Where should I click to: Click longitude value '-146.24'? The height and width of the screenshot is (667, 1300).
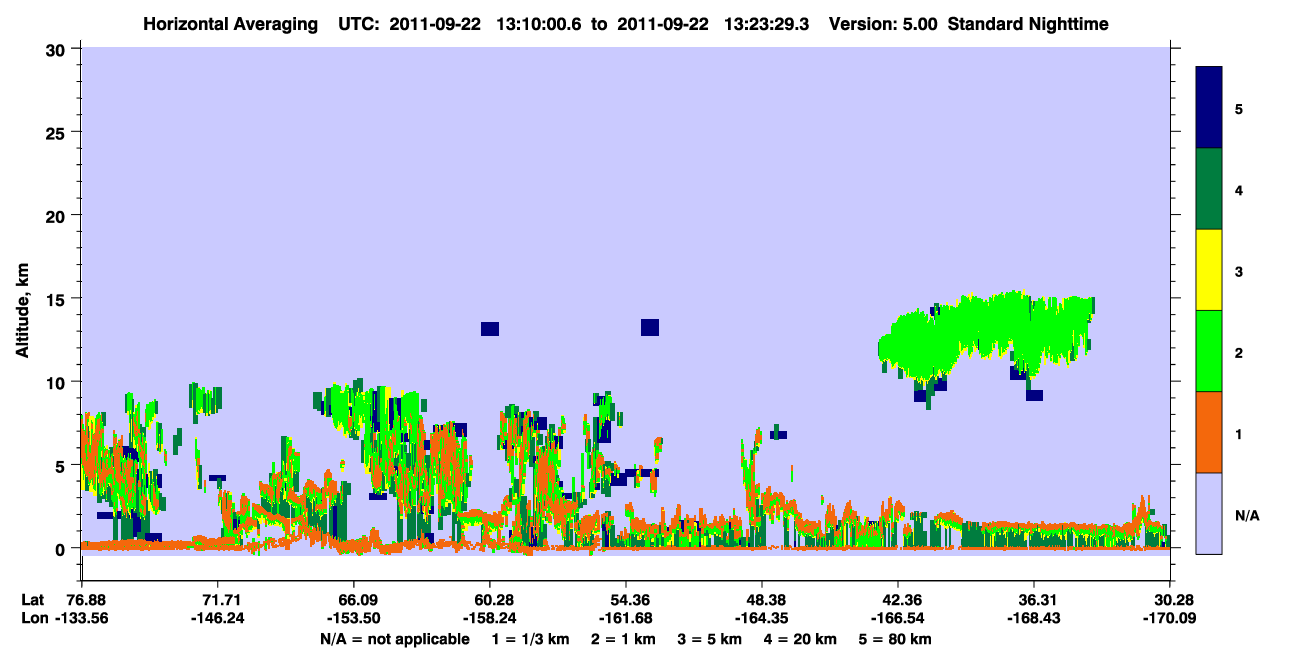(x=218, y=617)
